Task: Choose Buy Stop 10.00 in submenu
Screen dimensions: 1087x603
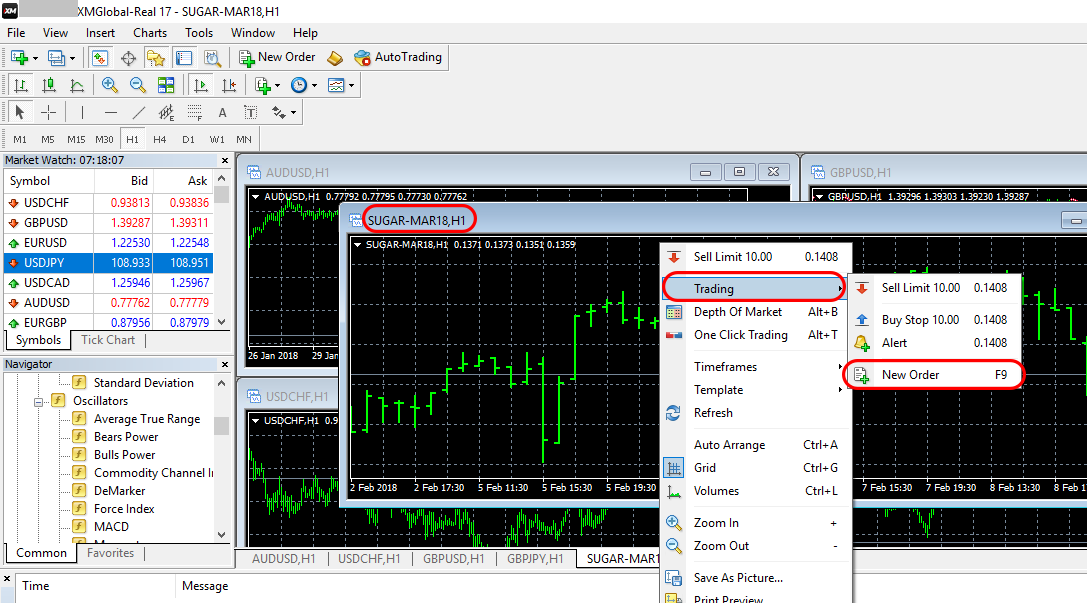Action: (x=934, y=320)
